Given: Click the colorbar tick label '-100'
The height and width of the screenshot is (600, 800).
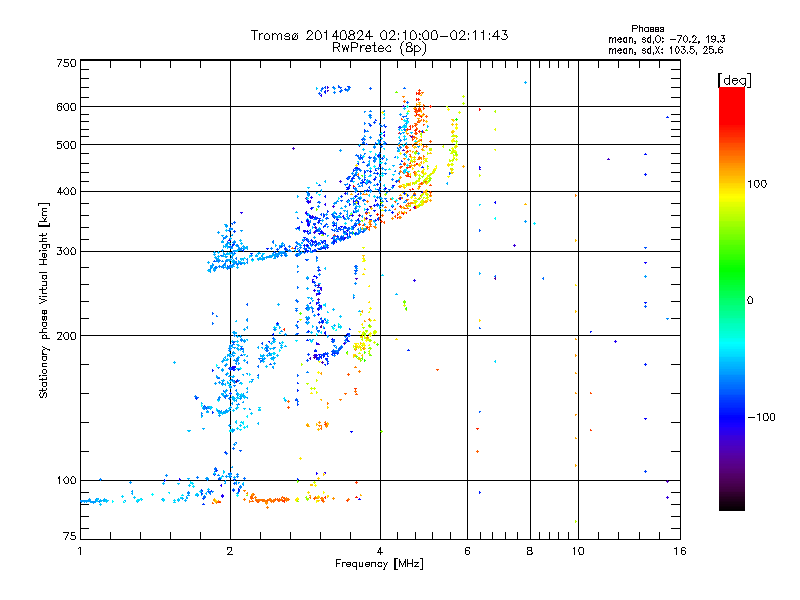Looking at the screenshot, I should click(x=761, y=417).
